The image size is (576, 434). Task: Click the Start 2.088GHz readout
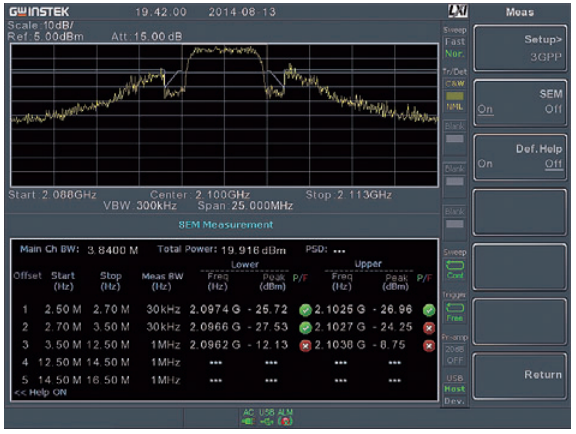click(53, 195)
